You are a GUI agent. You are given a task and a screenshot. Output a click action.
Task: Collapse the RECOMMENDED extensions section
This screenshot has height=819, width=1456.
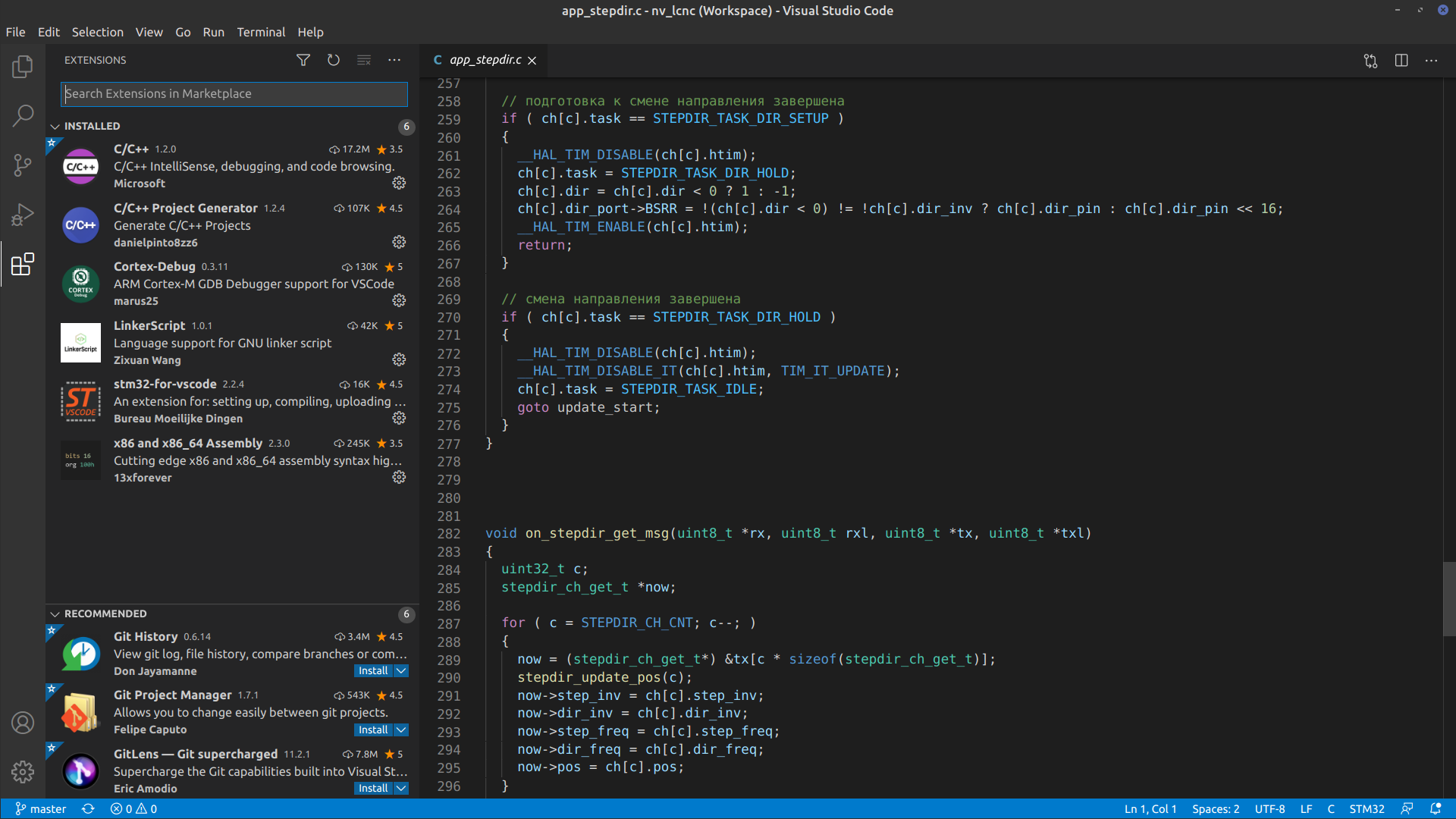click(55, 613)
